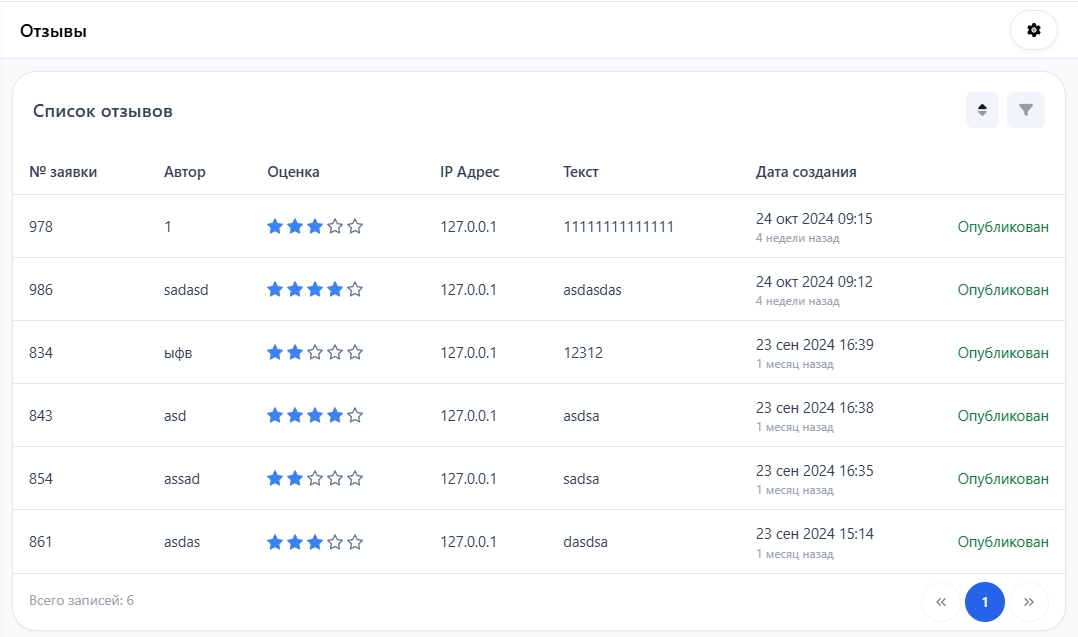Click the "Автор" column header
Viewport: 1078px width, 637px height.
(185, 172)
